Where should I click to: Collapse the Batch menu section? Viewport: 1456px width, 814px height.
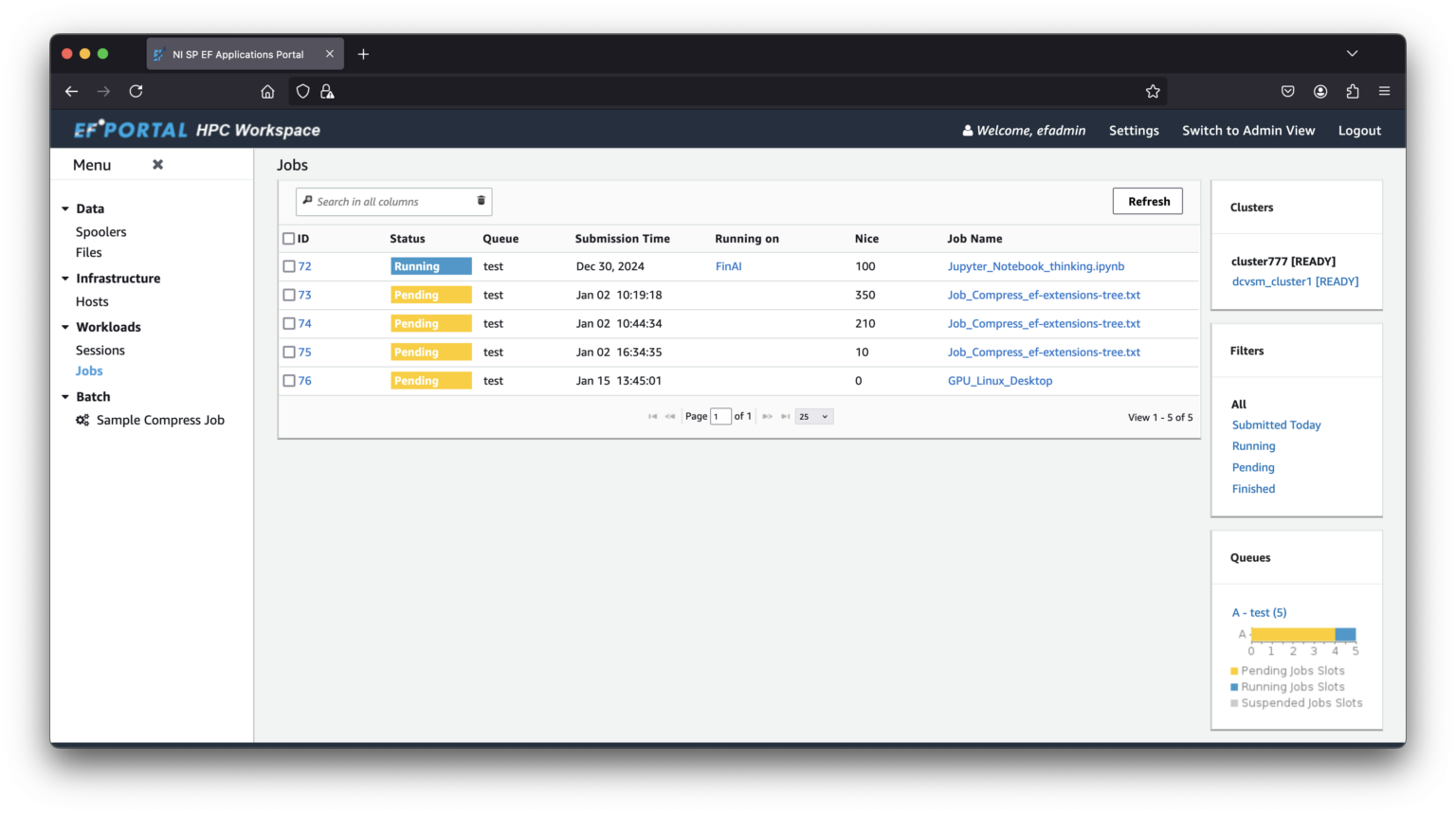64,396
